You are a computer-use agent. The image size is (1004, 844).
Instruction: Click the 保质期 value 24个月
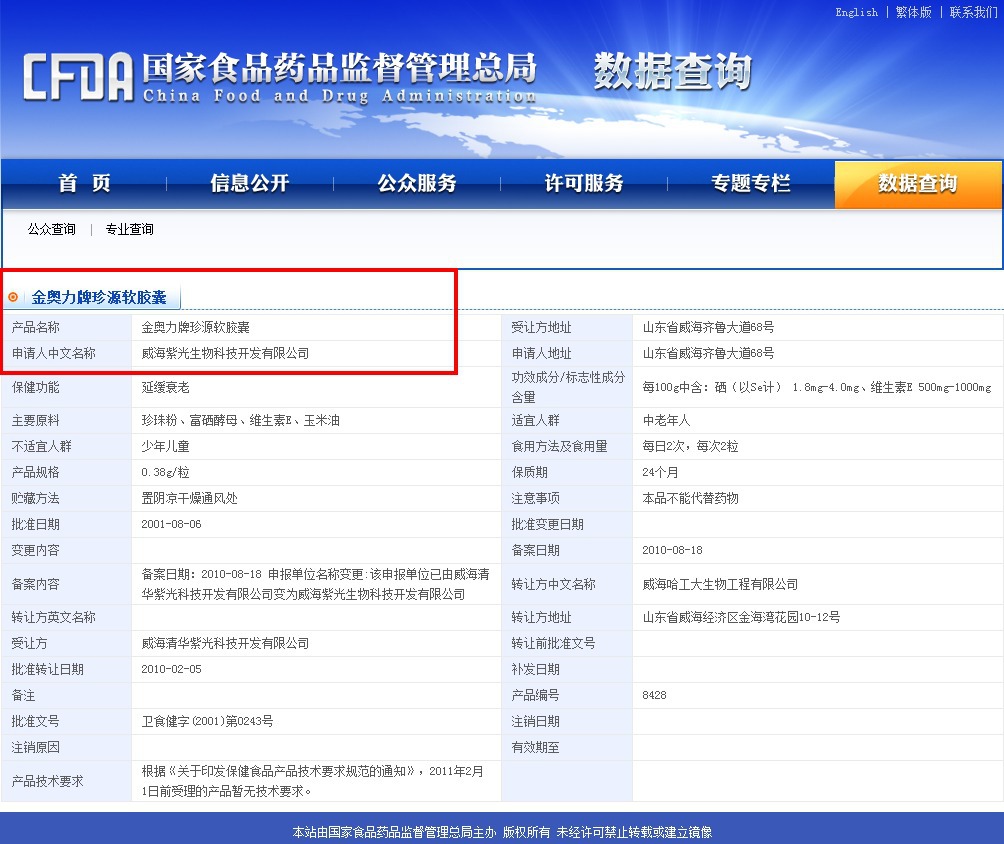point(660,473)
